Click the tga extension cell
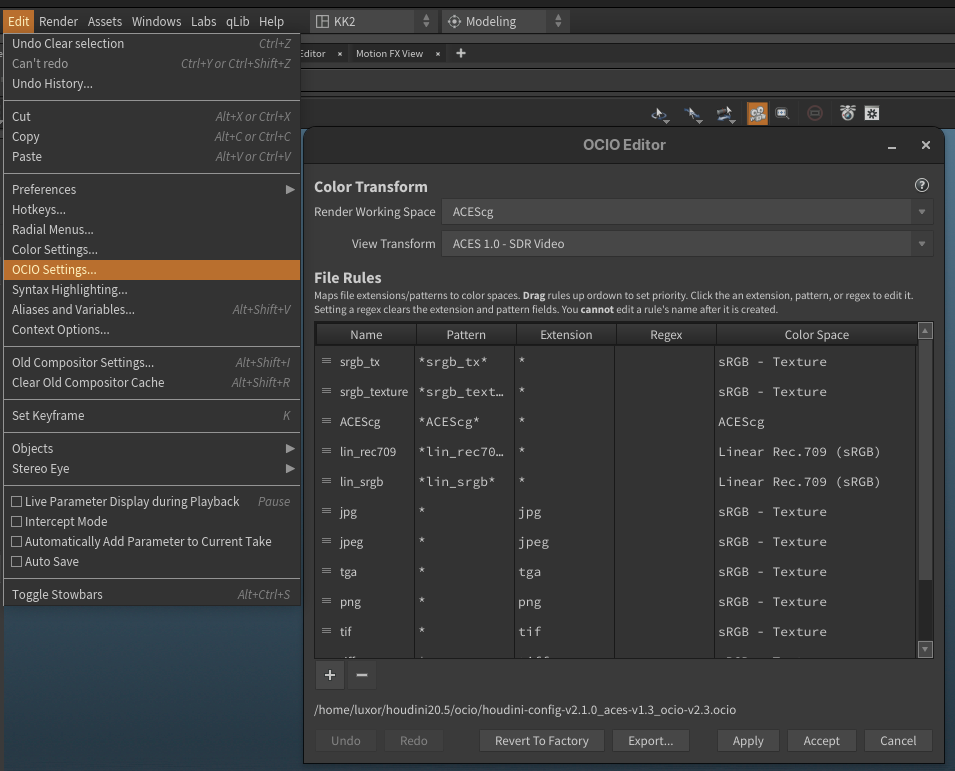 [565, 572]
